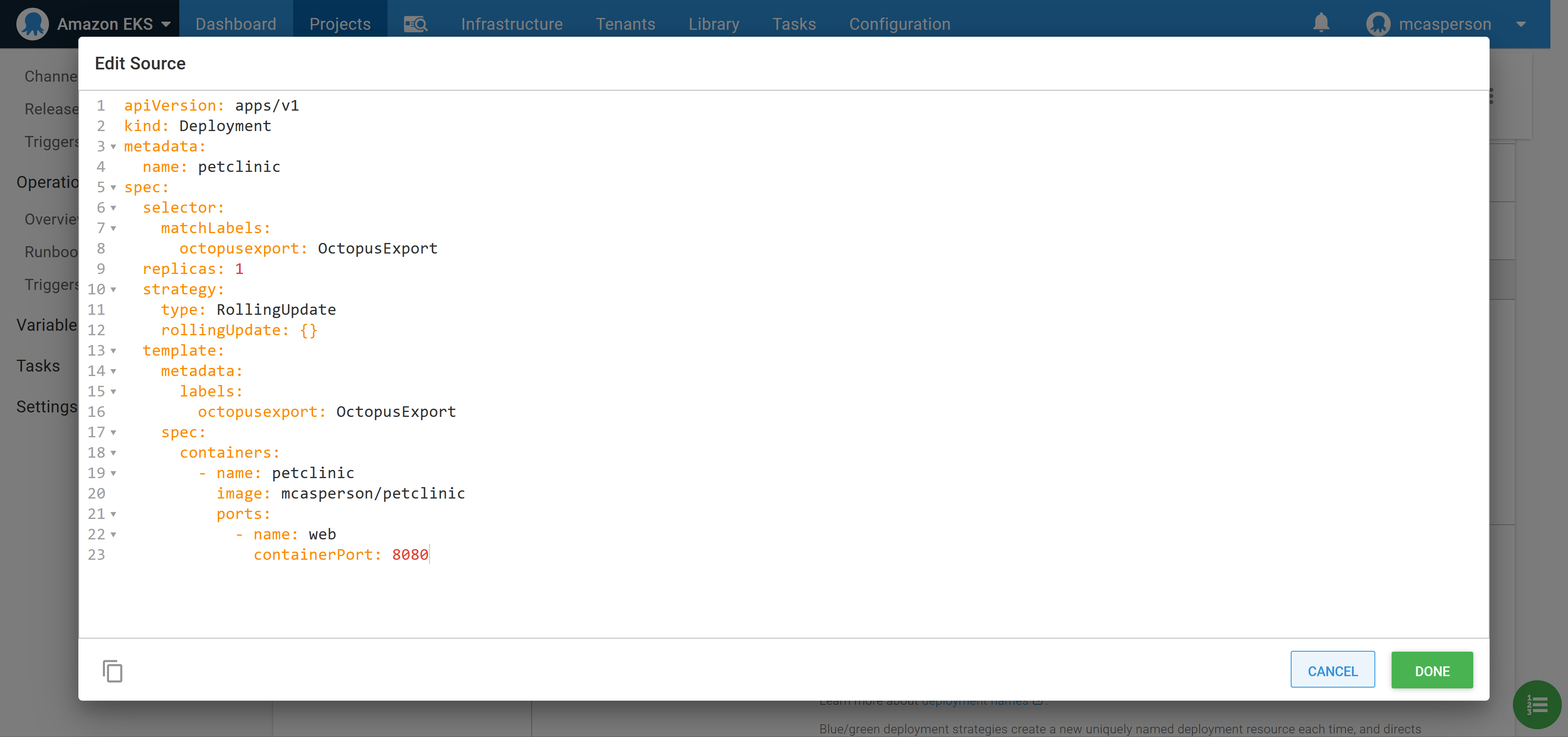The height and width of the screenshot is (737, 1568).
Task: Click the DONE button
Action: coord(1432,670)
